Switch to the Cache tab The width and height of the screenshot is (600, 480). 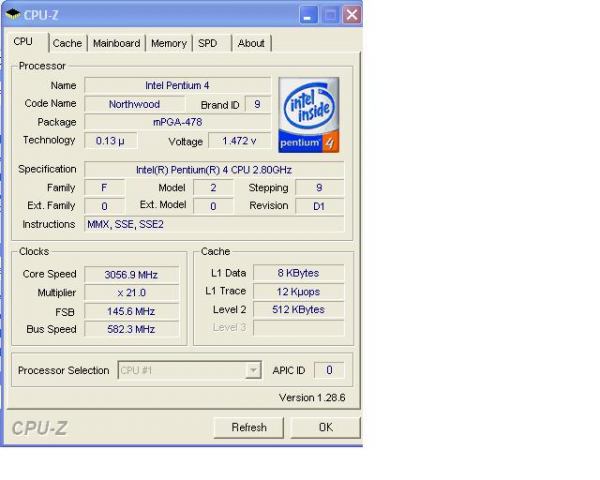tap(67, 43)
